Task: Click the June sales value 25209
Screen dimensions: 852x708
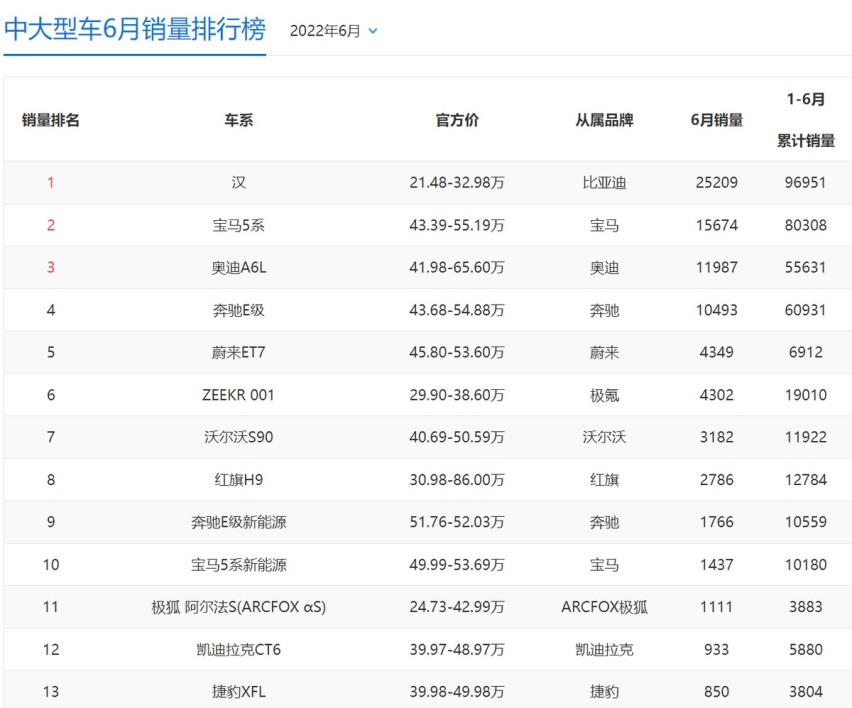Action: click(x=717, y=182)
